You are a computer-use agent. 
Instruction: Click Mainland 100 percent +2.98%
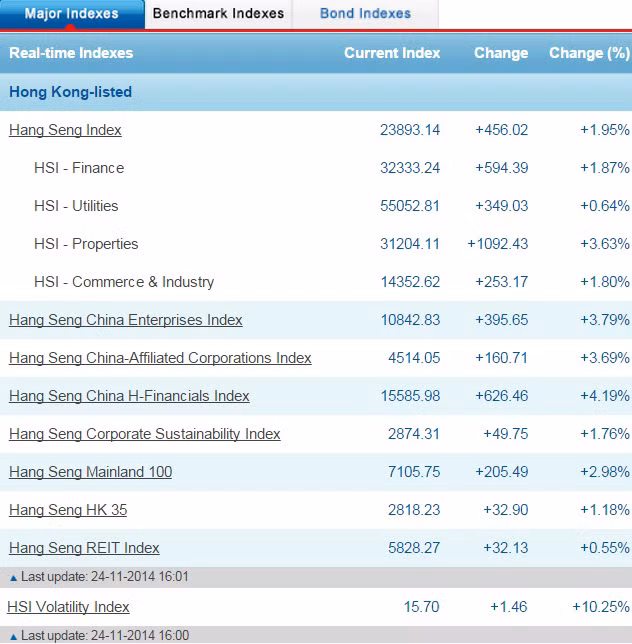(604, 472)
